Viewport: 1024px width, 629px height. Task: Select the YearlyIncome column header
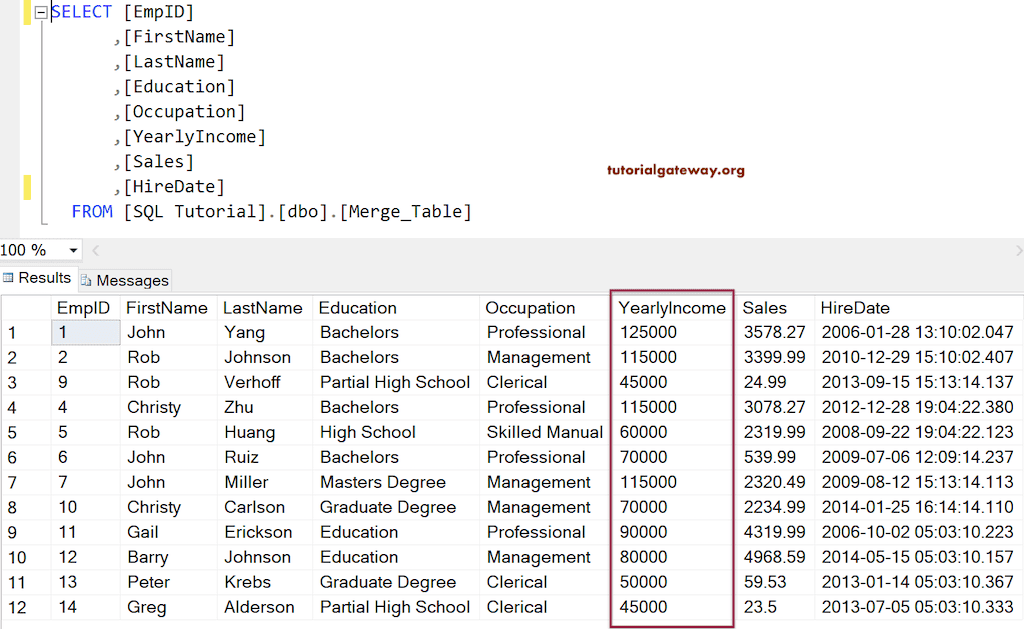click(x=672, y=307)
